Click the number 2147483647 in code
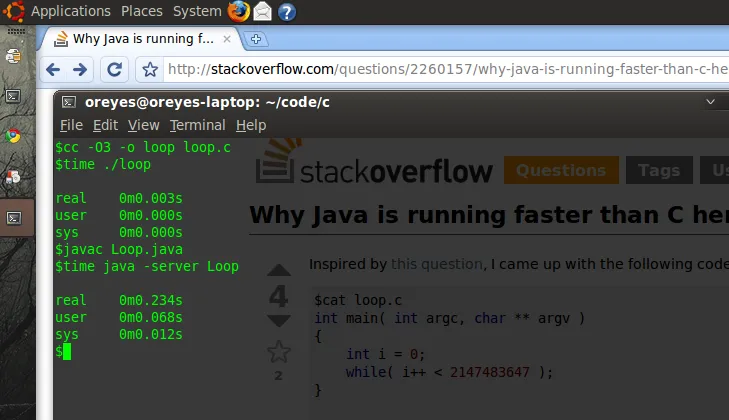The width and height of the screenshot is (729, 420). coord(490,373)
